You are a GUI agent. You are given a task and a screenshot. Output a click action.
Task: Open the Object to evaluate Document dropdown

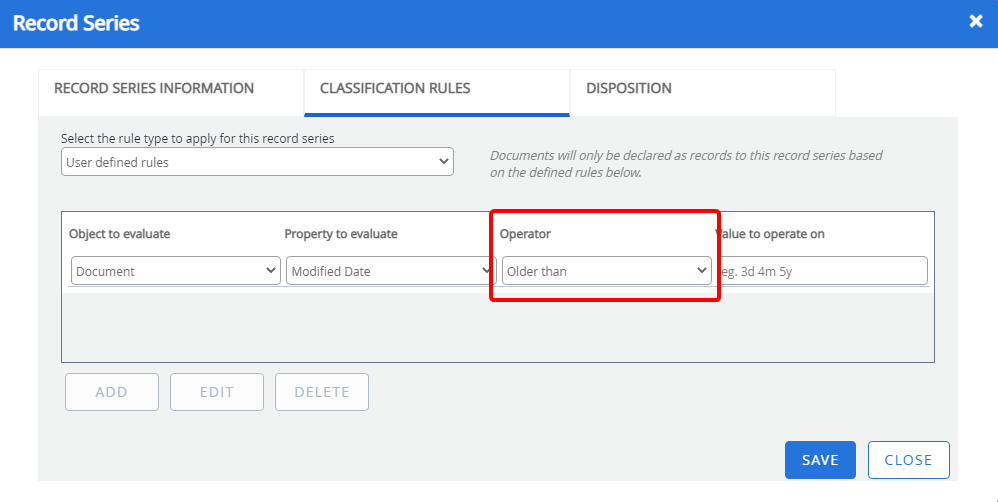click(175, 271)
